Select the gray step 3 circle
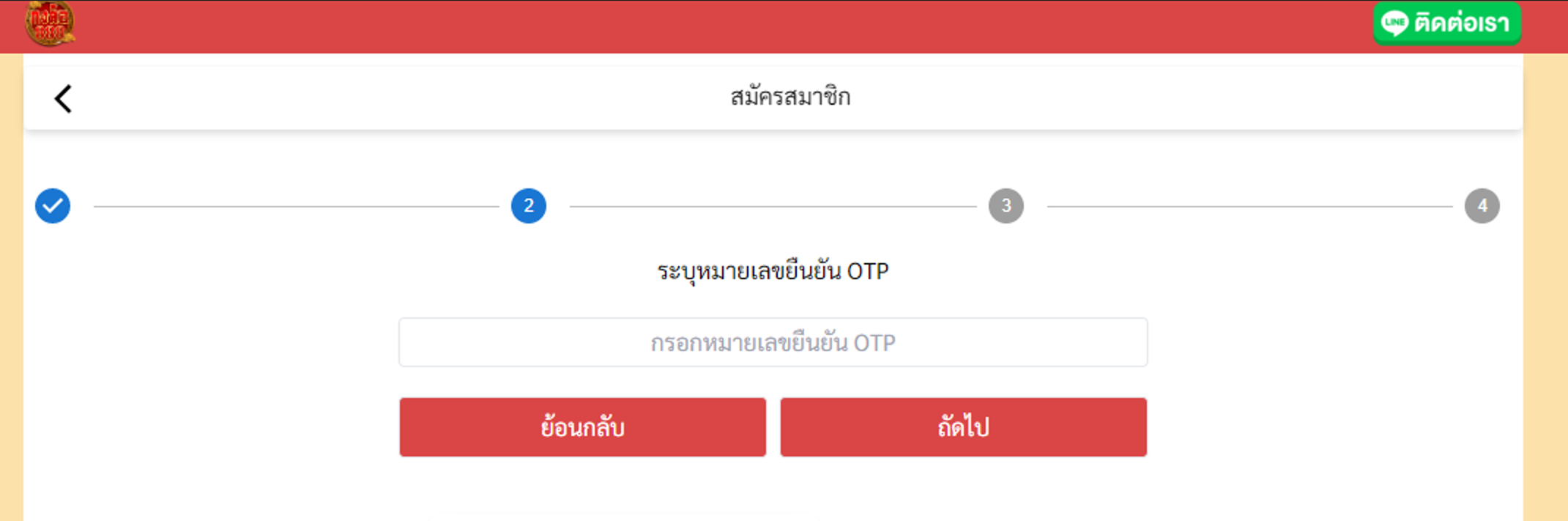Image resolution: width=1568 pixels, height=521 pixels. click(x=1006, y=206)
